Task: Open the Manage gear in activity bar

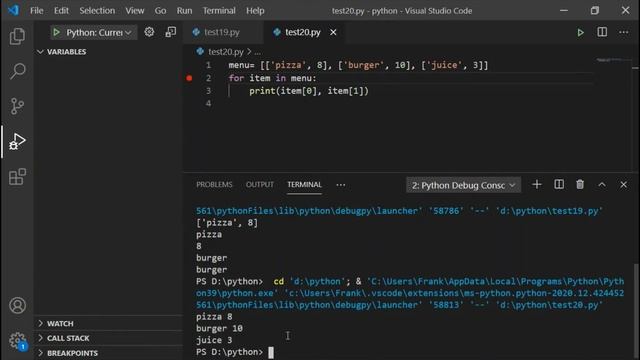Action: pos(17,340)
